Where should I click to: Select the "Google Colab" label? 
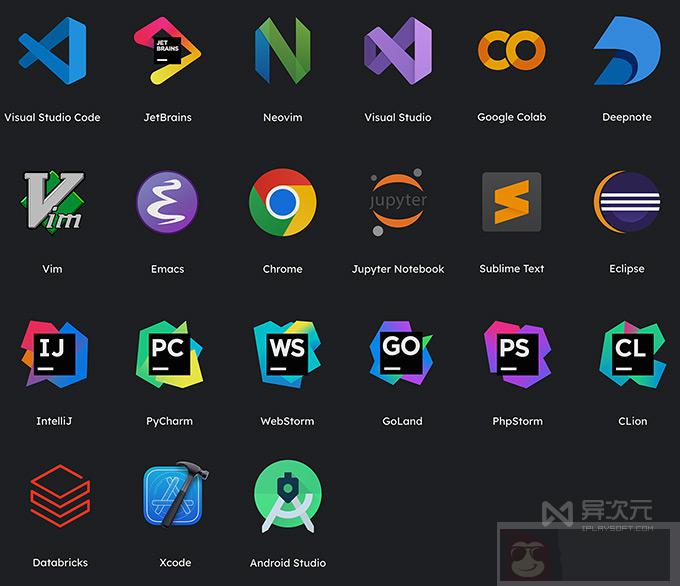point(512,118)
